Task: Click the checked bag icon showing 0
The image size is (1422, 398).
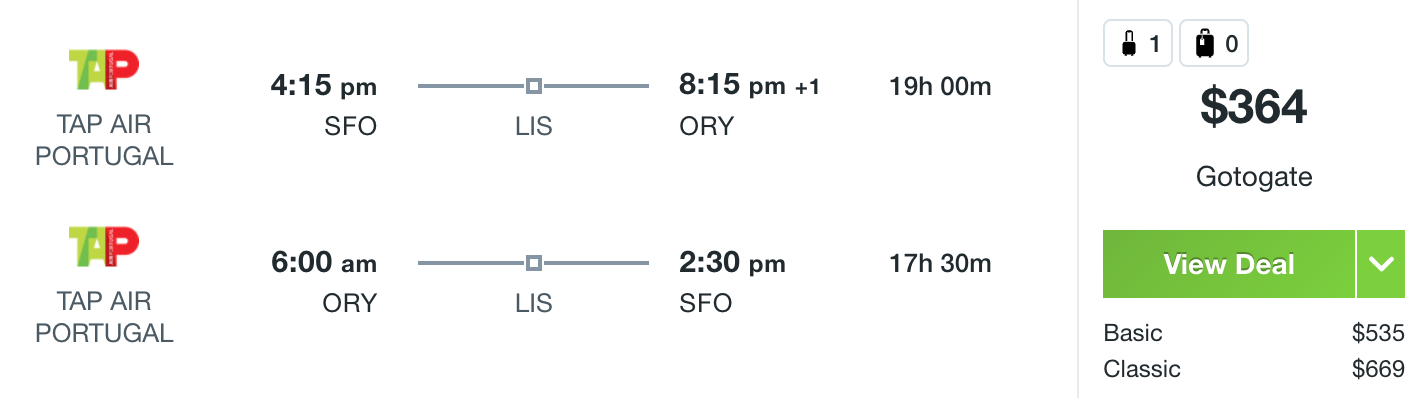Action: click(x=1214, y=44)
